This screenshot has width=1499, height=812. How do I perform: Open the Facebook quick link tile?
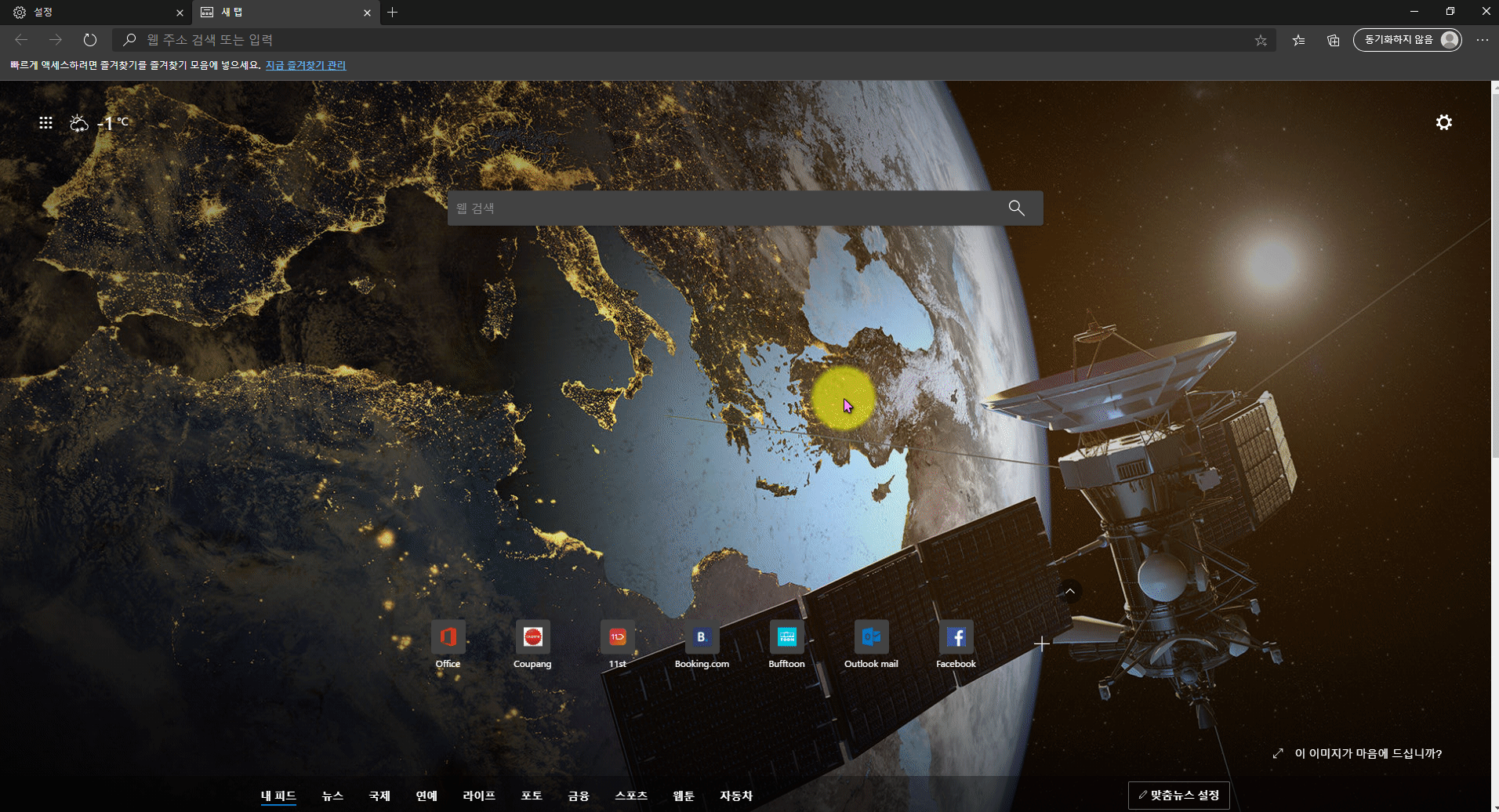956,645
